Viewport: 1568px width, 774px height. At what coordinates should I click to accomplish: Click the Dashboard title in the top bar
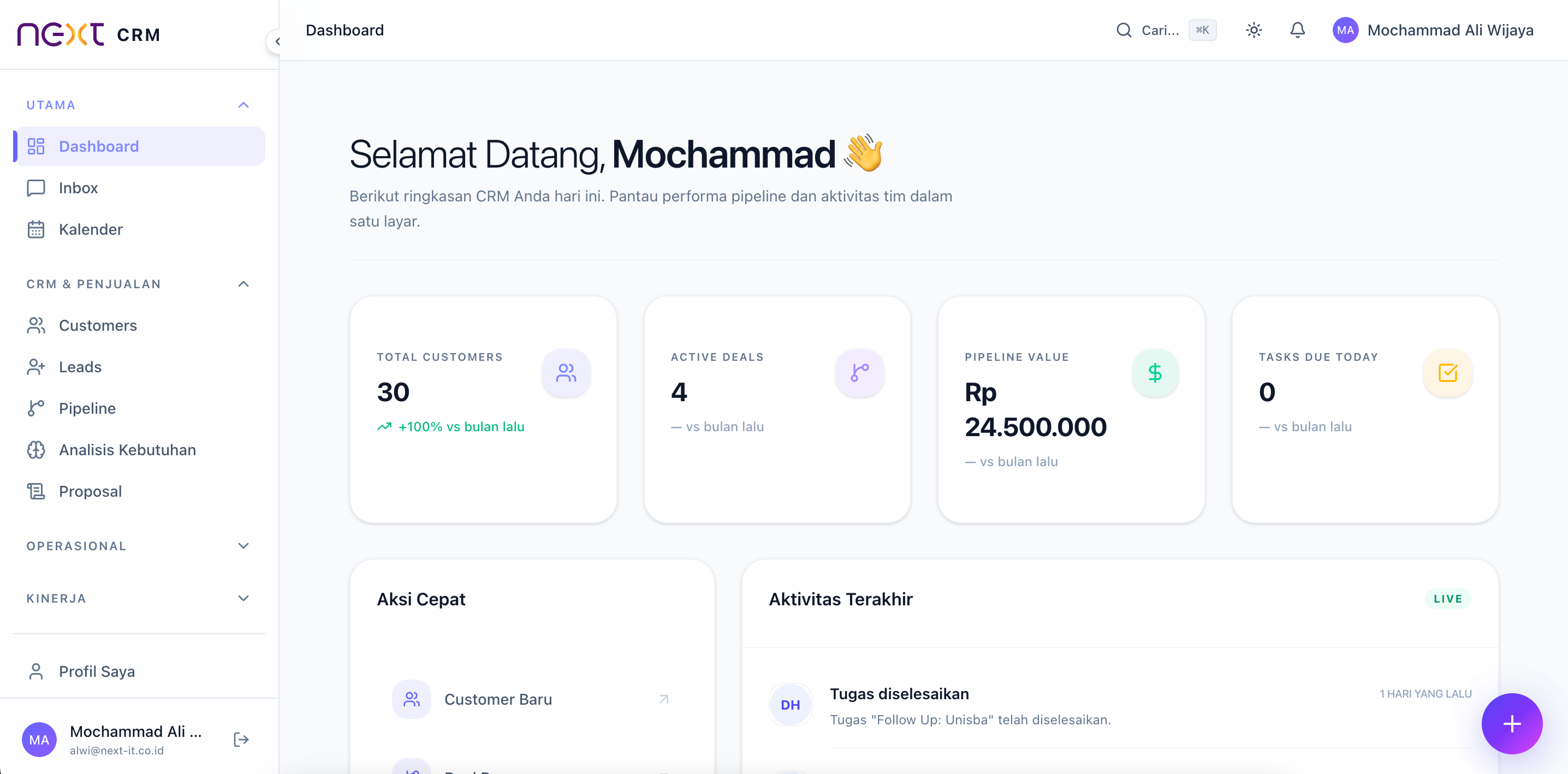(x=345, y=30)
